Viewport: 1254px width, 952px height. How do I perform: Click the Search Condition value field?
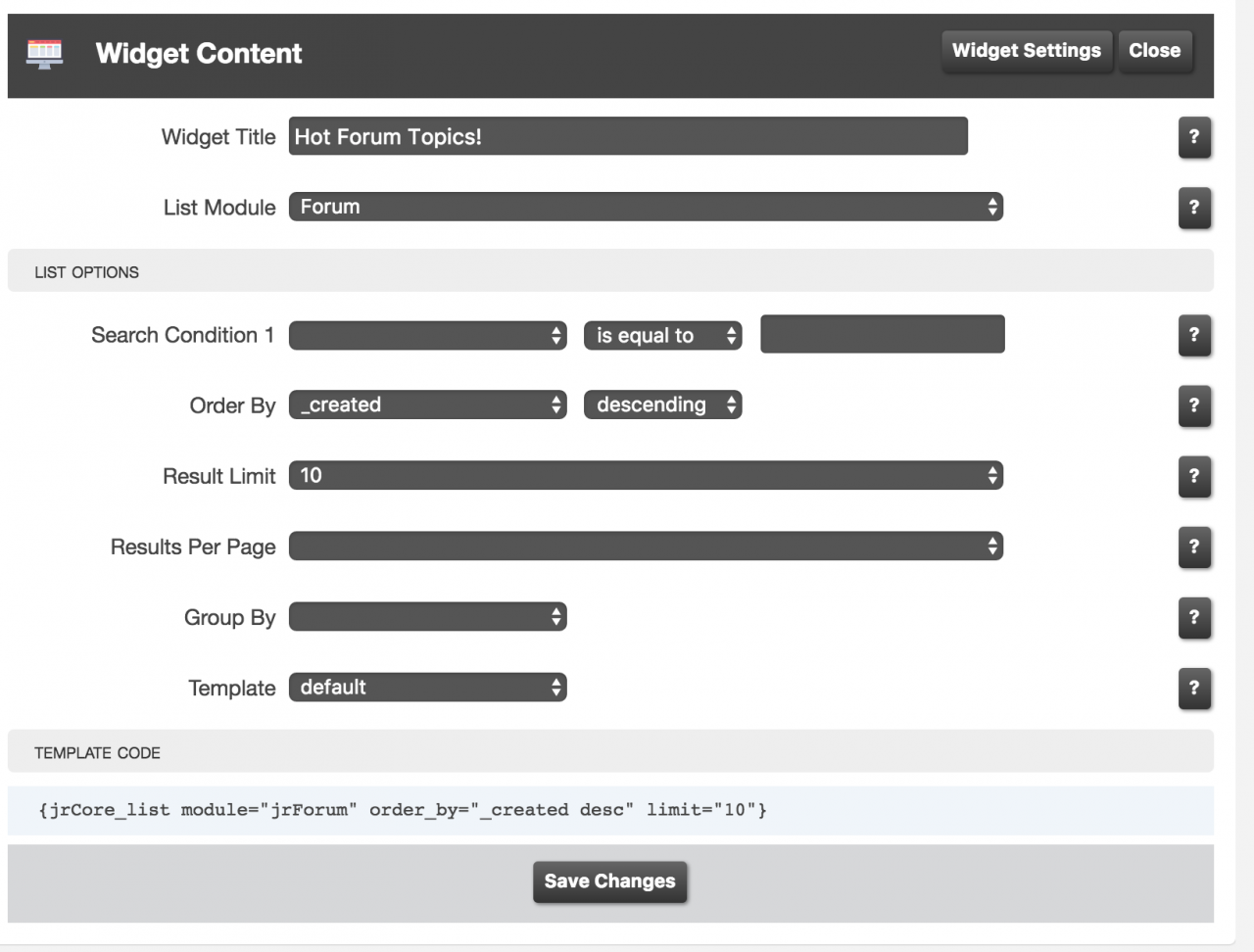pyautogui.click(x=882, y=334)
